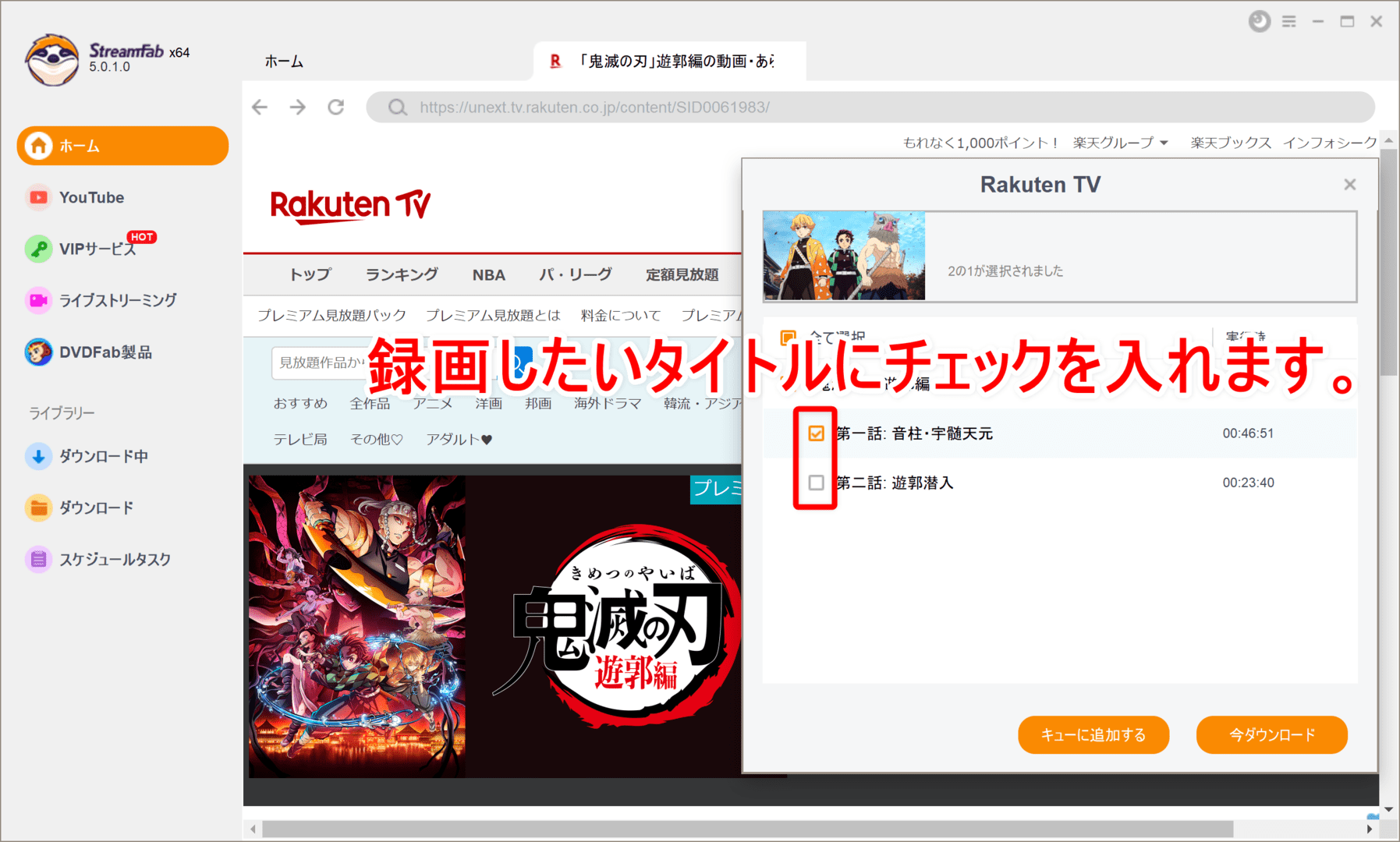
Task: Click the DVDFab製品 sidebar icon
Action: click(106, 352)
